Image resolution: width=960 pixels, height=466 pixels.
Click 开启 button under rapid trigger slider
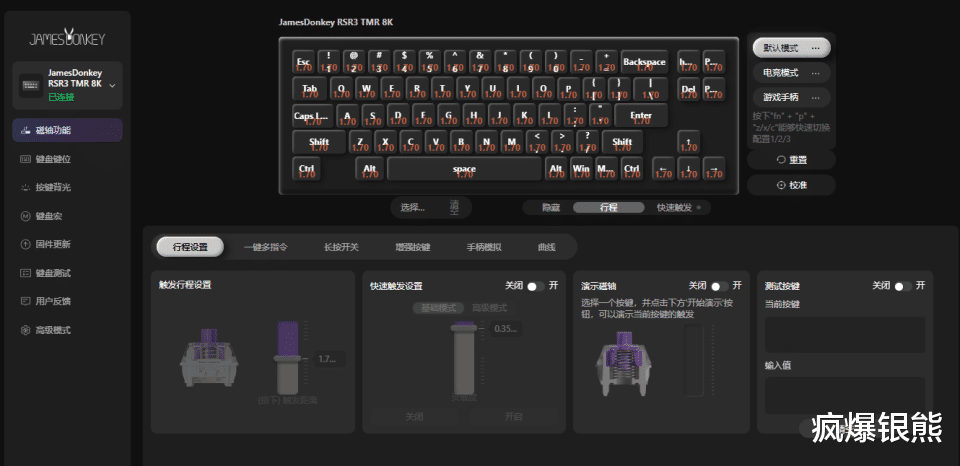pyautogui.click(x=514, y=416)
